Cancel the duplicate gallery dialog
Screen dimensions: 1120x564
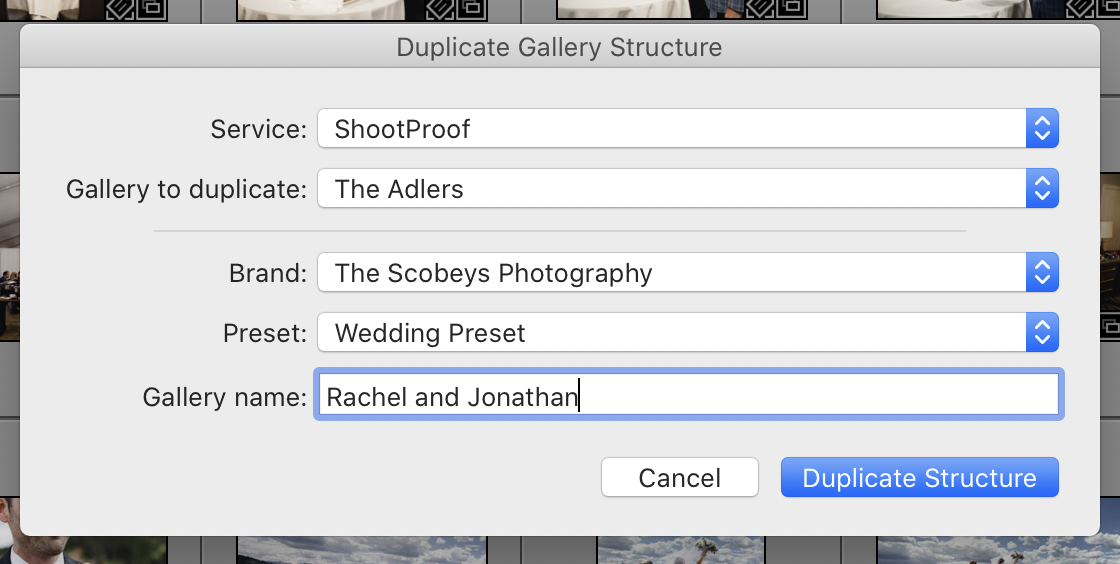pos(679,477)
